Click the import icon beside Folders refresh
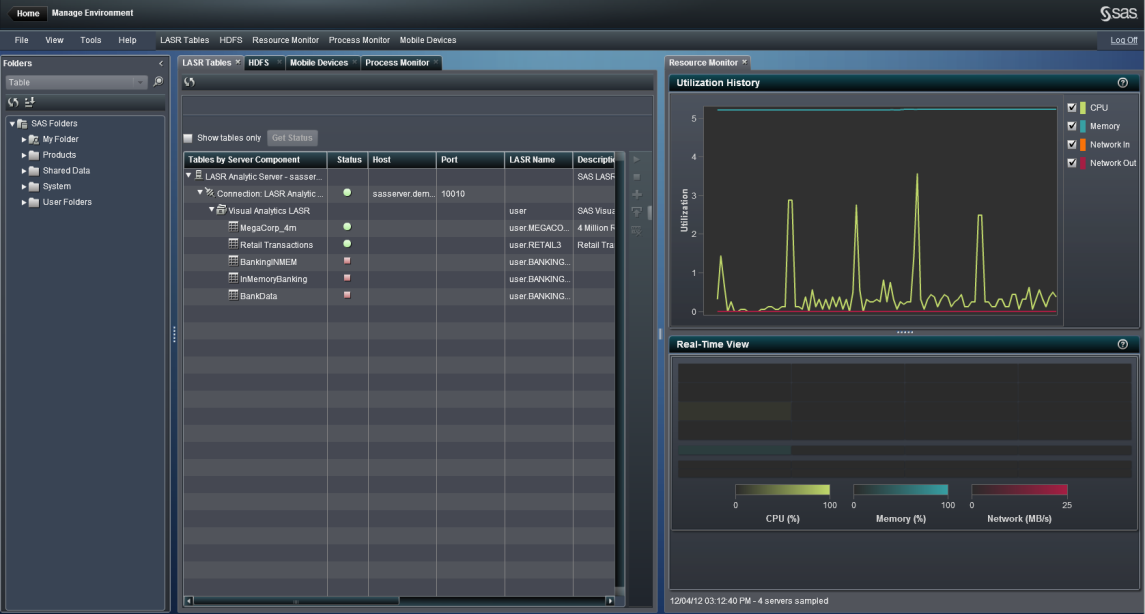Screen dimensions: 1145x614 (29, 102)
